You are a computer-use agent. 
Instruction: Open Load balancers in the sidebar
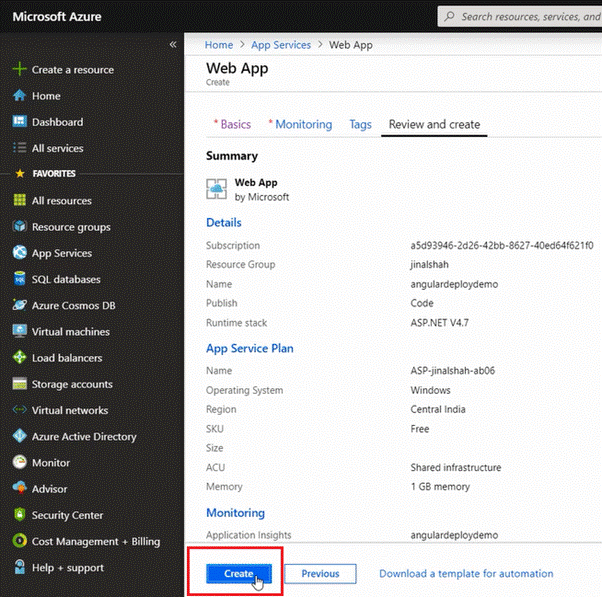pyautogui.click(x=67, y=358)
